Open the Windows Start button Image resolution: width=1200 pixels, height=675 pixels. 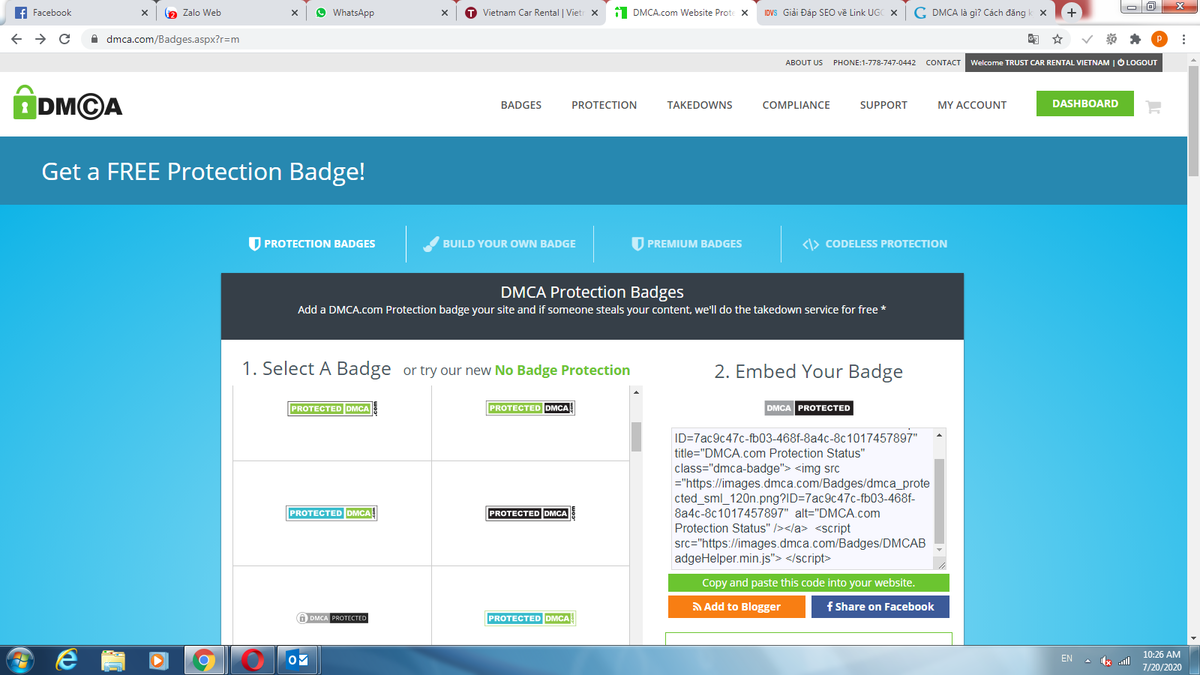point(20,660)
